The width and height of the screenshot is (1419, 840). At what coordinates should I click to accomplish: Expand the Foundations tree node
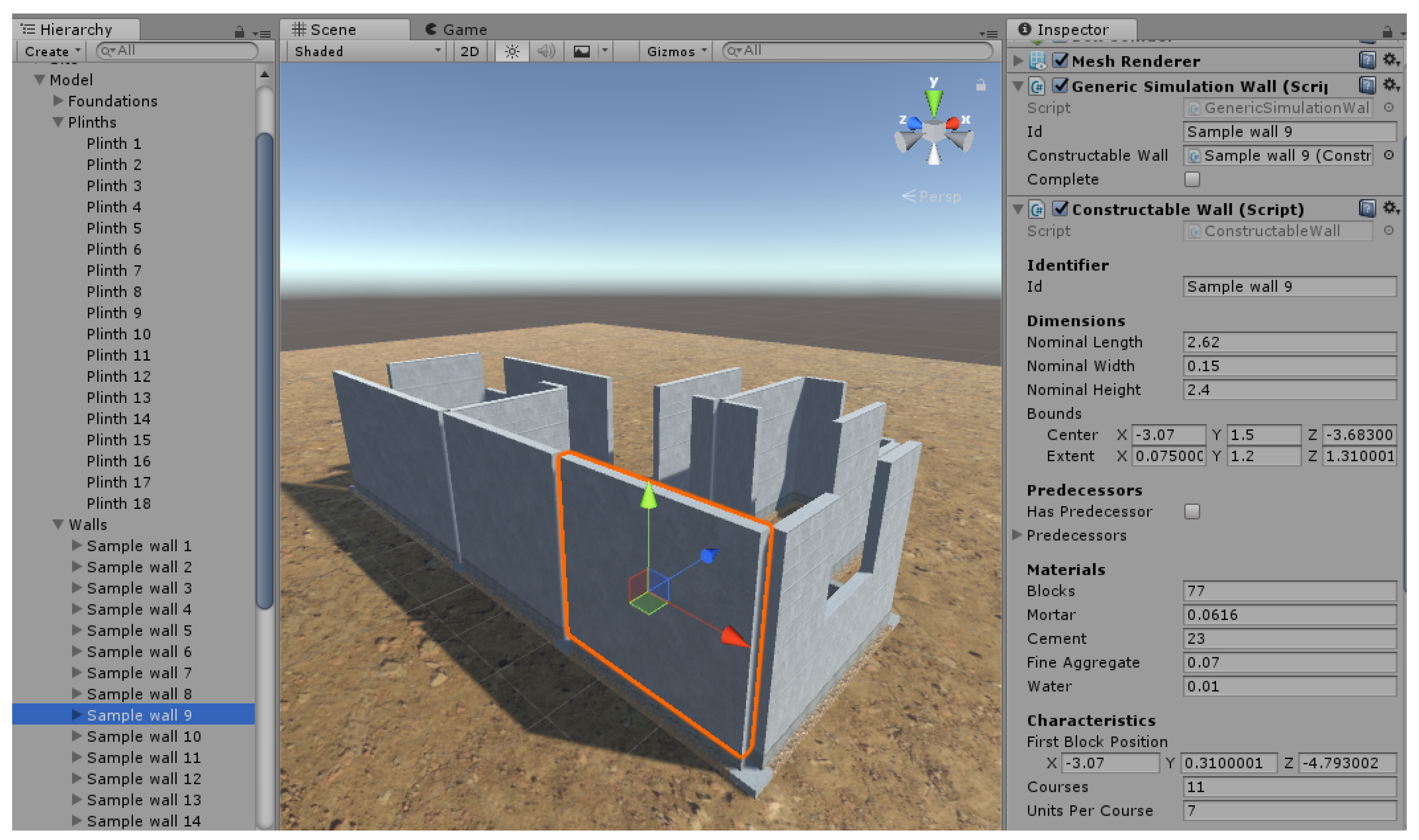[x=58, y=101]
